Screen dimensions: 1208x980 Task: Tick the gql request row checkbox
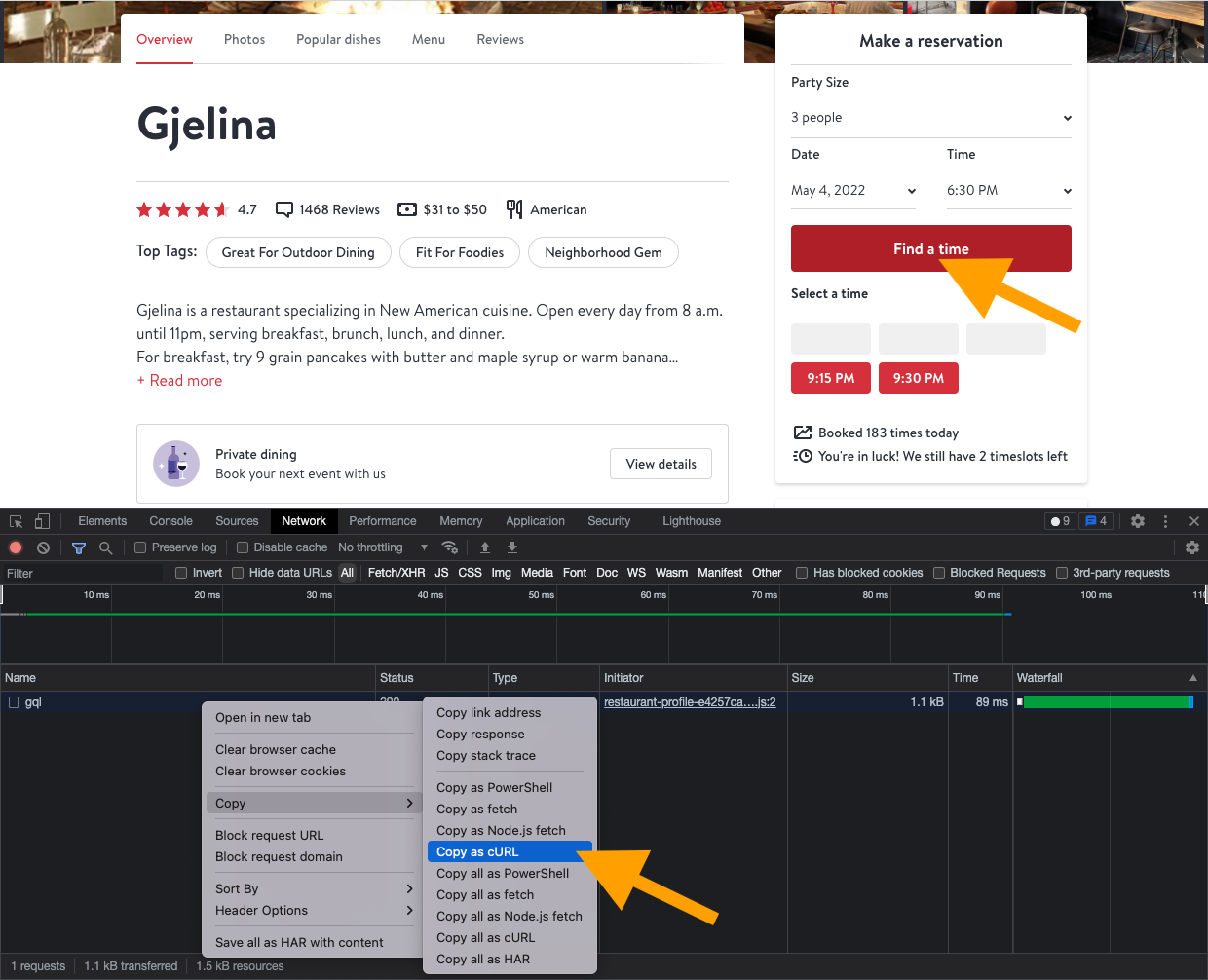point(14,702)
